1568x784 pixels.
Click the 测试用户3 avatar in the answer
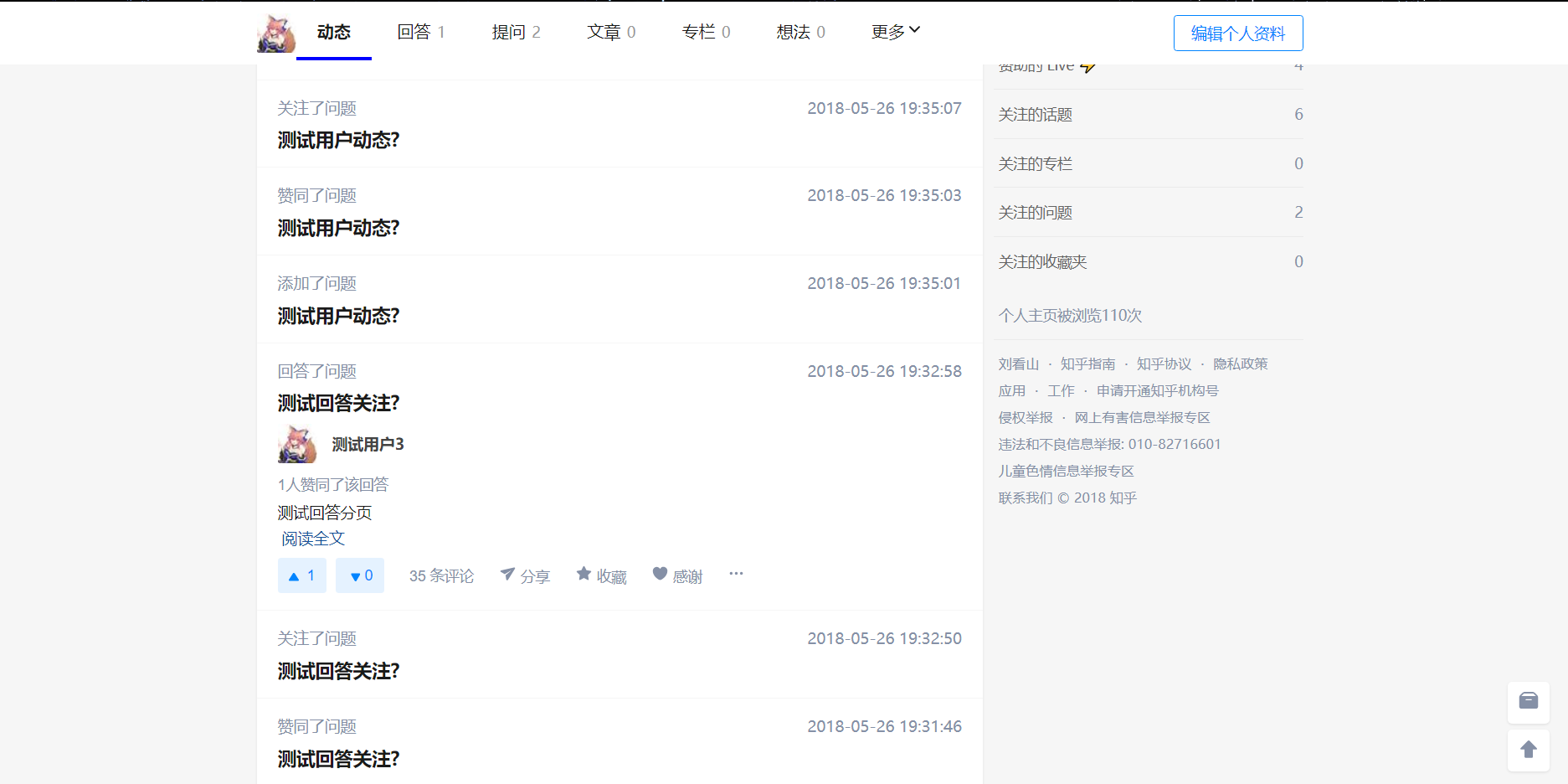297,444
